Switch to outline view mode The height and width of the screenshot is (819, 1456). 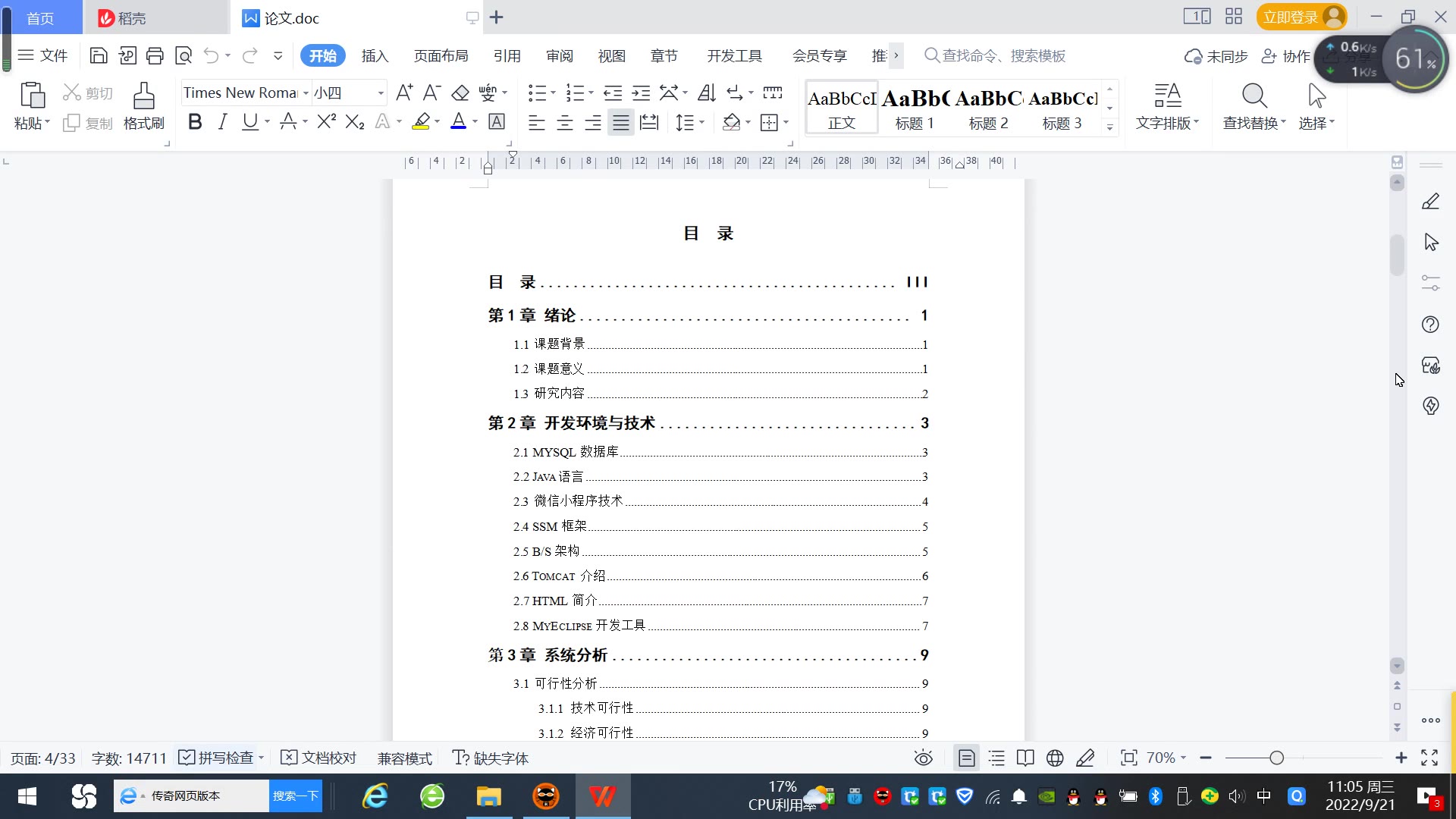996,758
